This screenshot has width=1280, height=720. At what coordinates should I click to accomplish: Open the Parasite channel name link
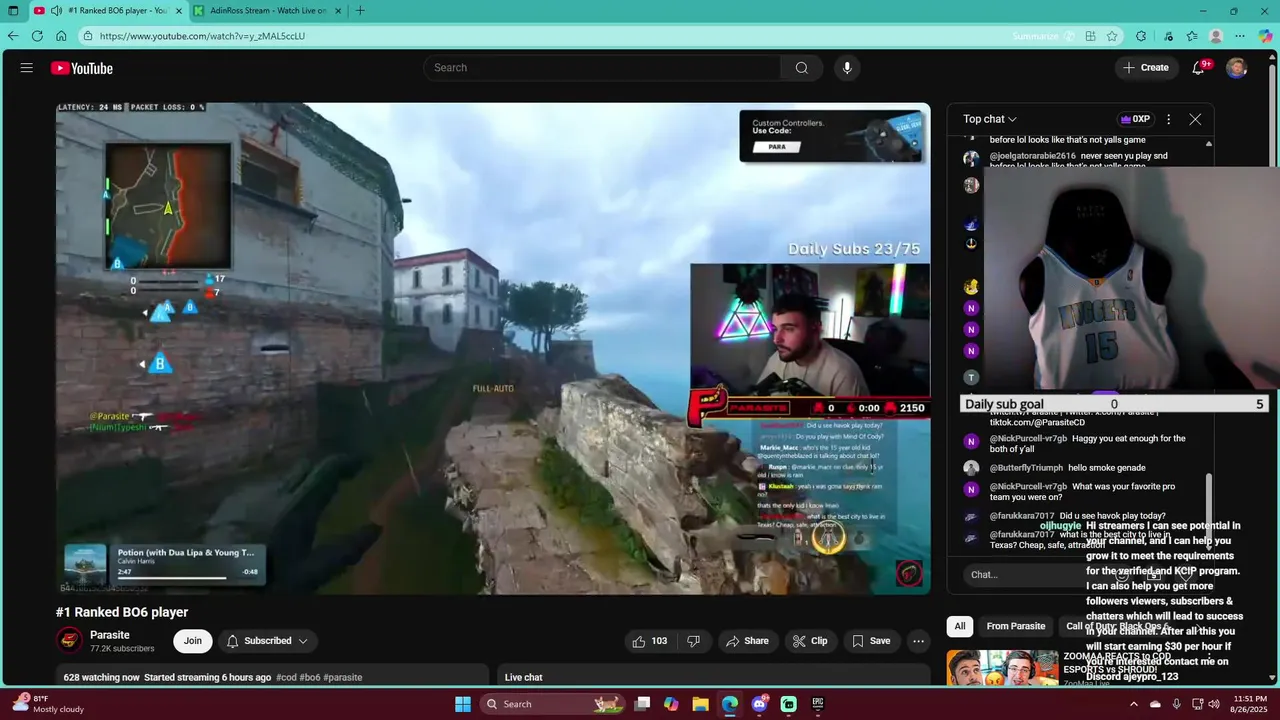coord(110,635)
